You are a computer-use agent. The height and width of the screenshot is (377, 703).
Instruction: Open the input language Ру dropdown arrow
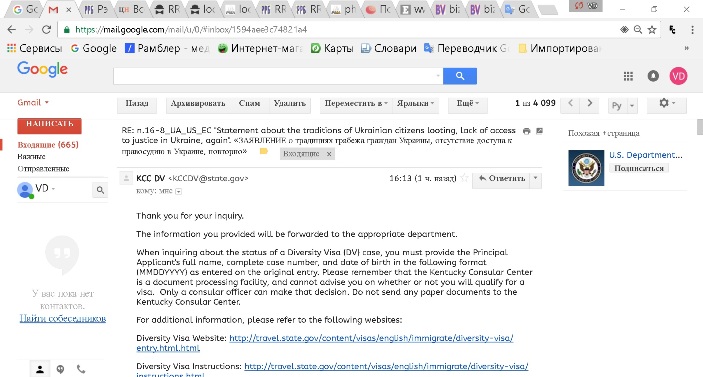click(632, 106)
